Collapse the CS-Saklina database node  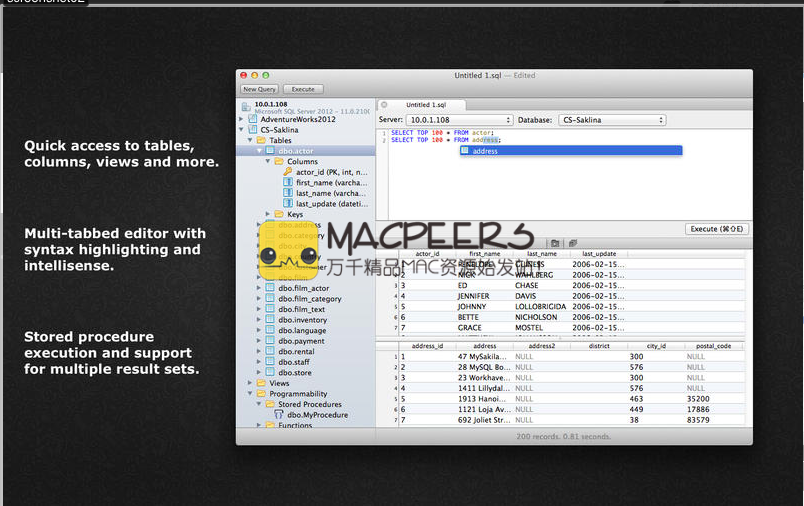[x=241, y=130]
